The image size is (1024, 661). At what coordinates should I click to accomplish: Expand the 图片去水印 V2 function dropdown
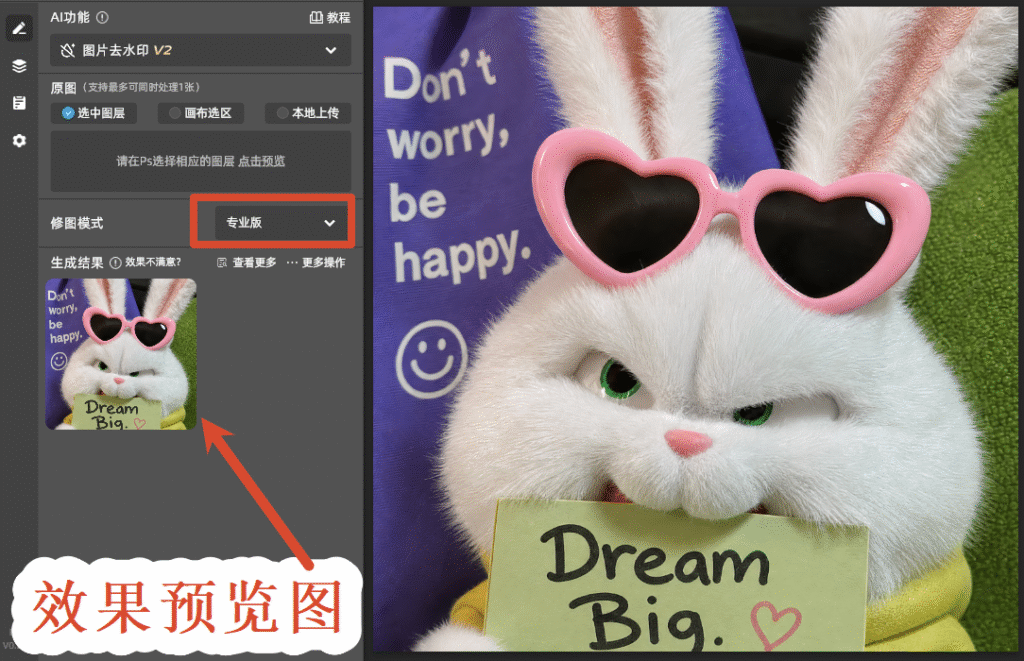click(x=200, y=50)
